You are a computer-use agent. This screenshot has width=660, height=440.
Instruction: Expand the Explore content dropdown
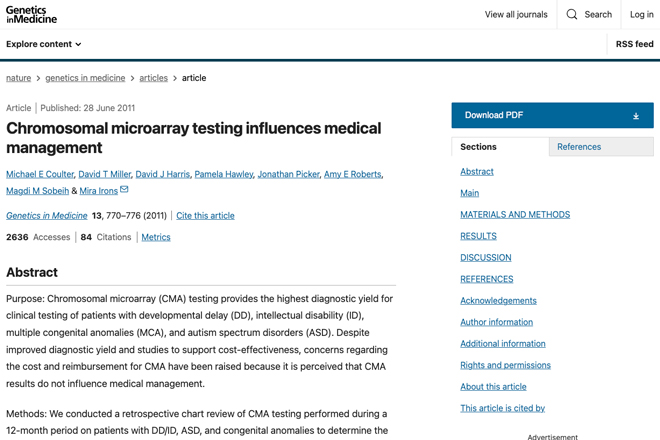[43, 44]
